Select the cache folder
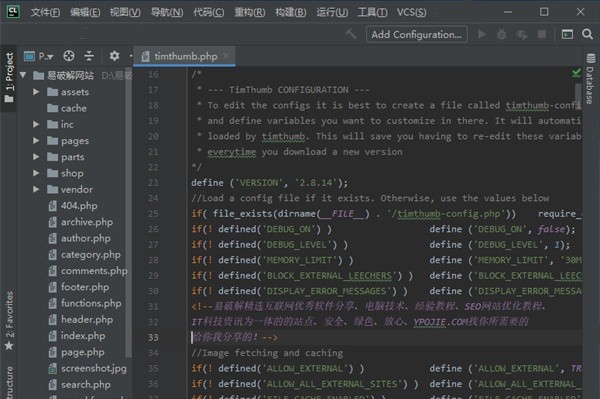Image resolution: width=600 pixels, height=399 pixels. click(73, 108)
